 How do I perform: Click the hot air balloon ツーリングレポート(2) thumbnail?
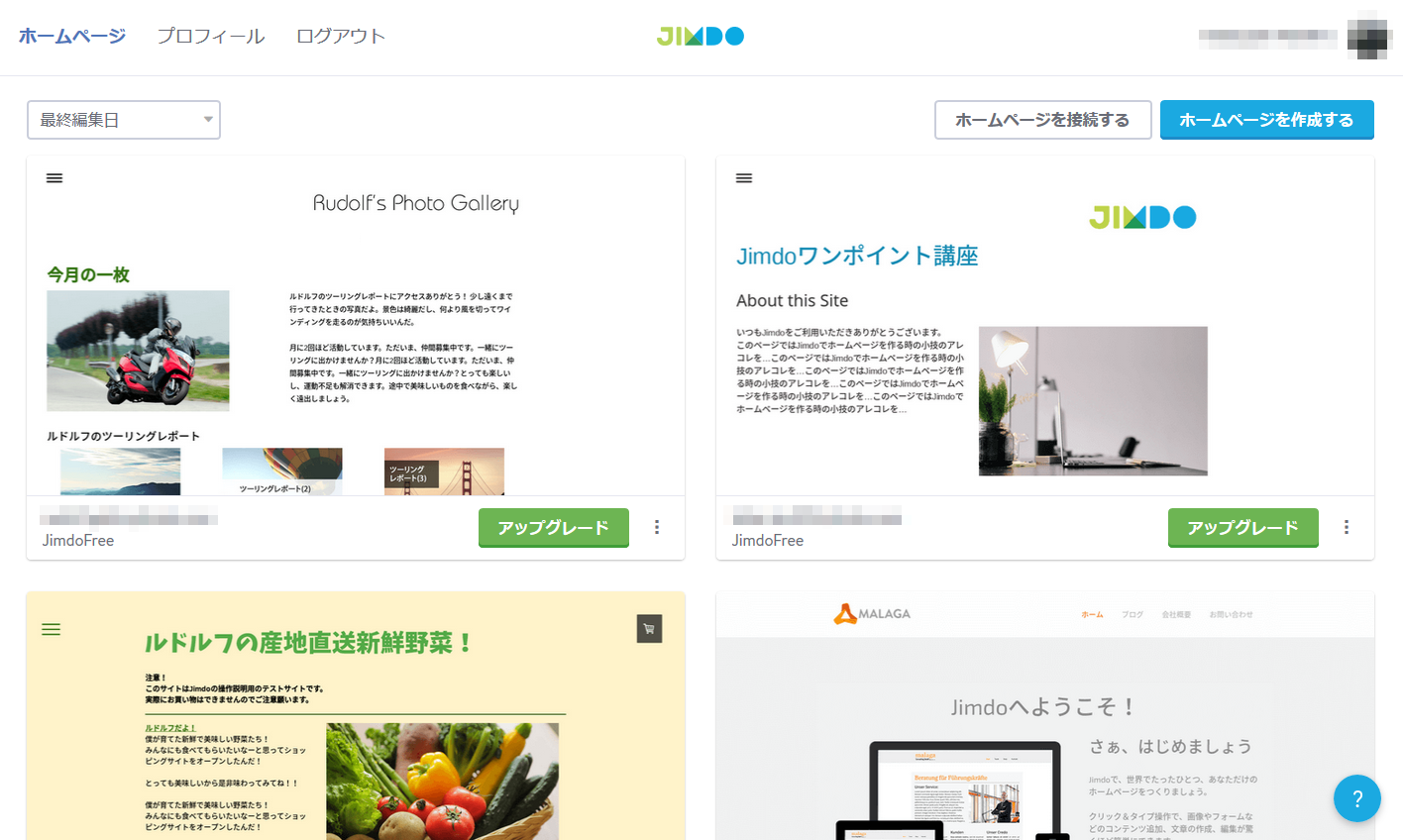click(282, 472)
